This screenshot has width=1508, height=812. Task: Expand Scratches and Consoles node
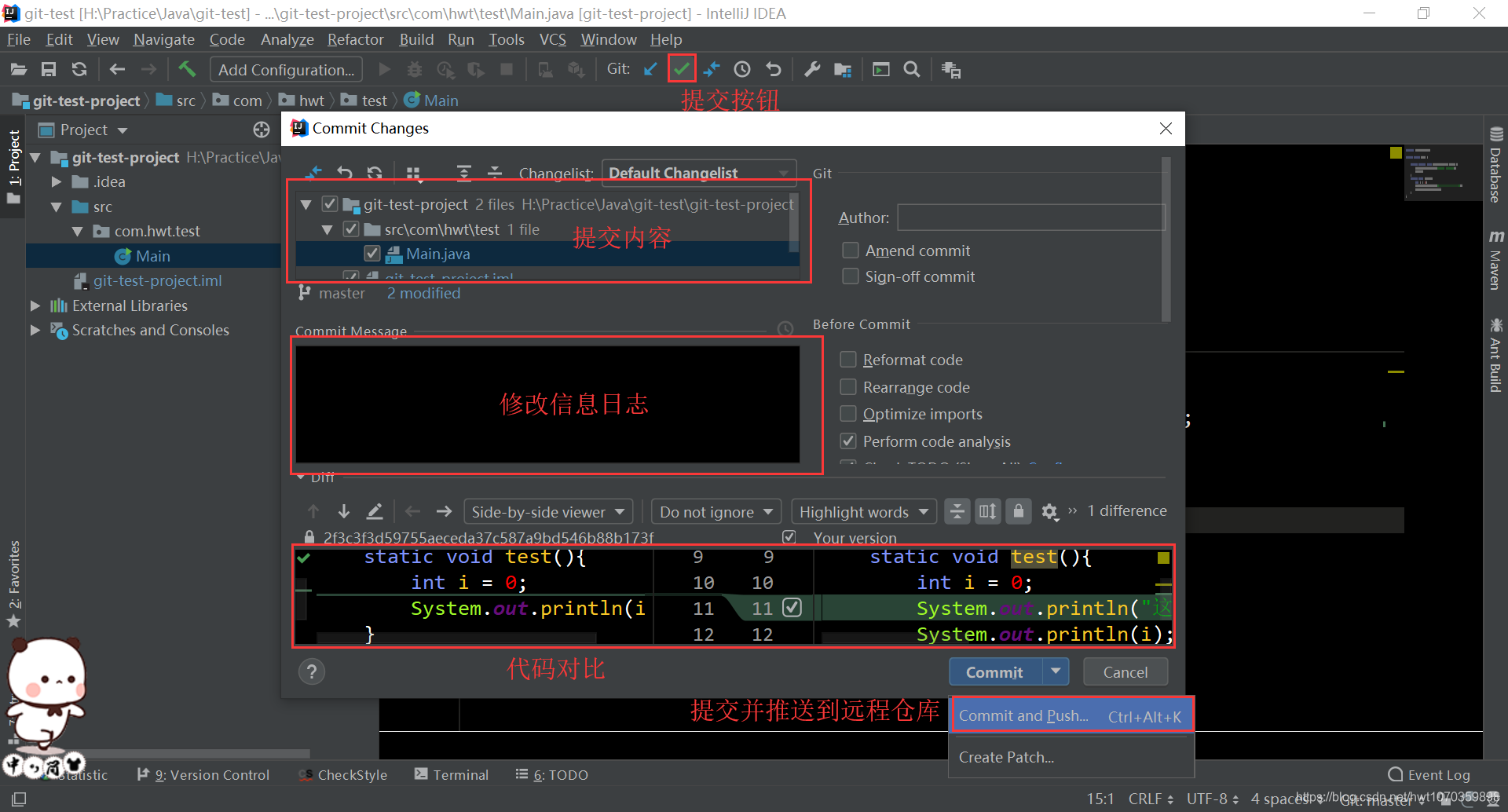click(x=35, y=330)
